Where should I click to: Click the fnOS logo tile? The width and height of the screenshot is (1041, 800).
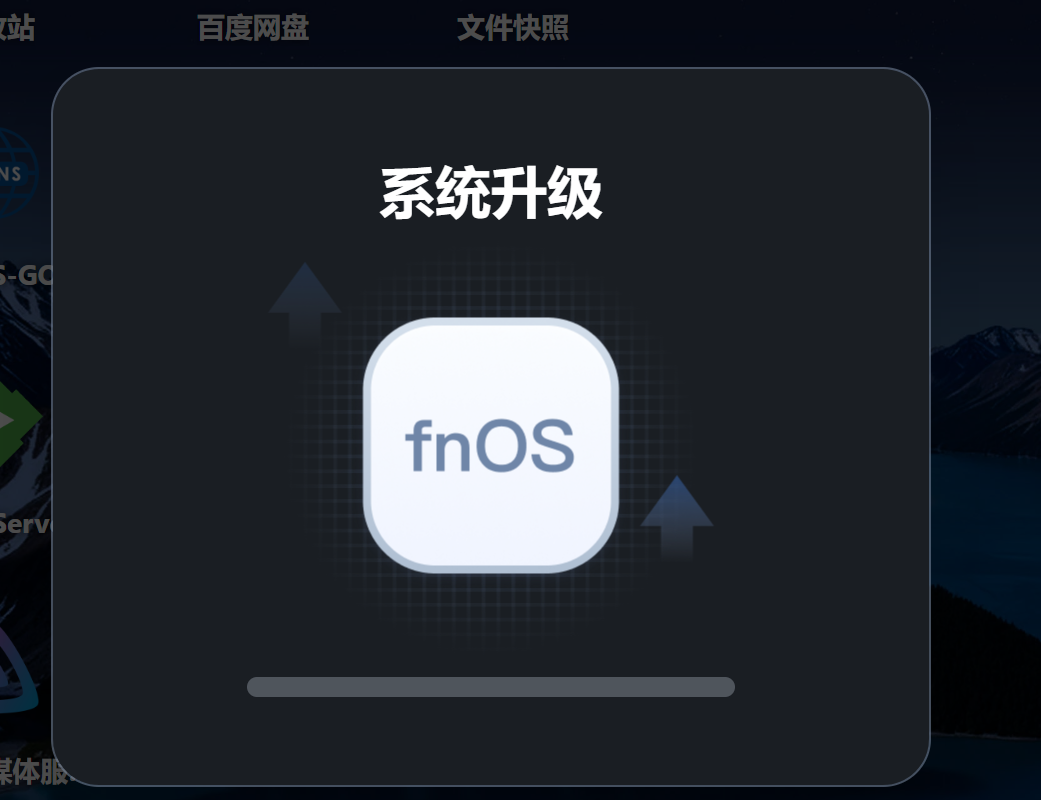tap(491, 445)
